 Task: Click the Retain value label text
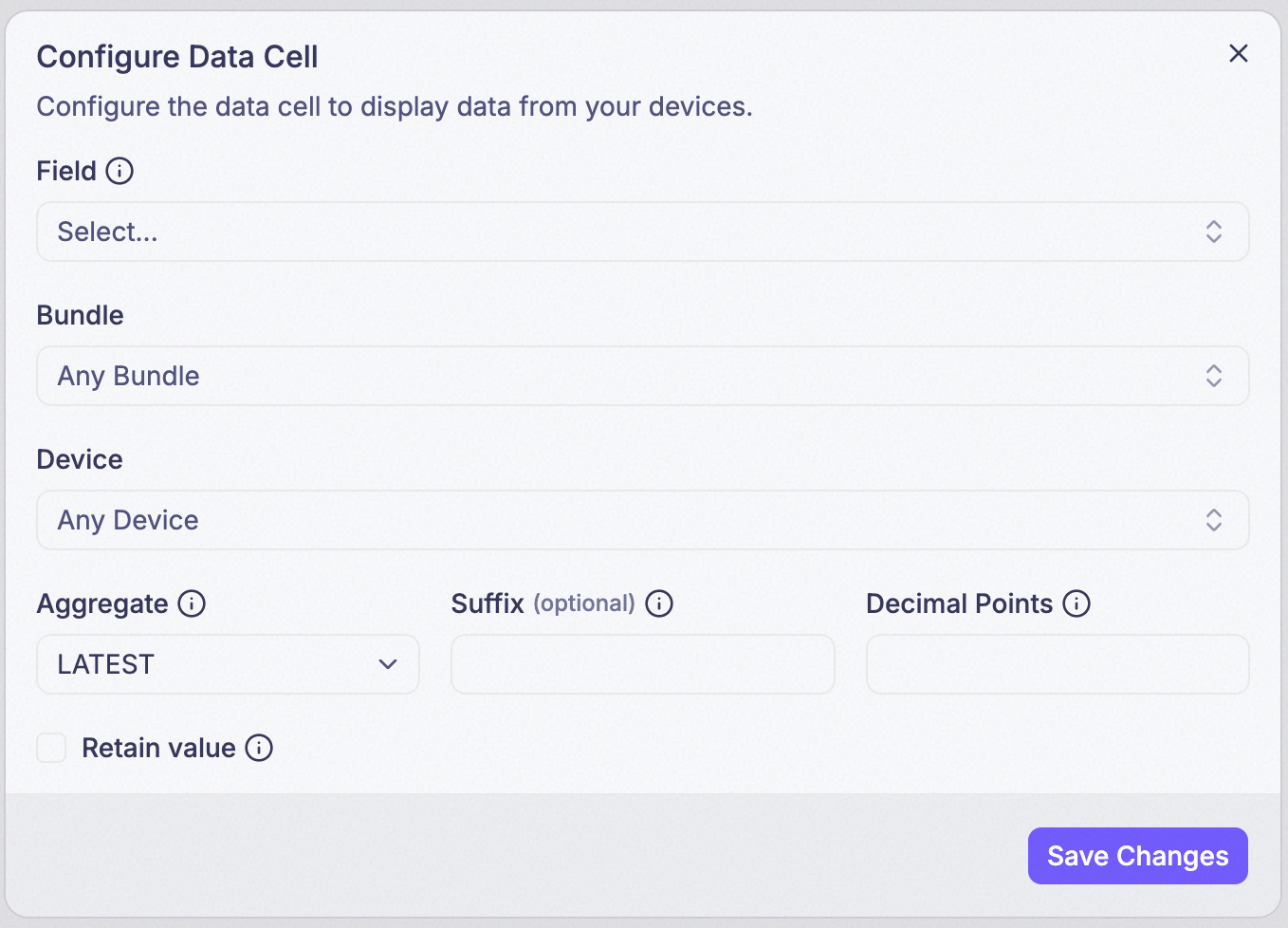coord(158,748)
